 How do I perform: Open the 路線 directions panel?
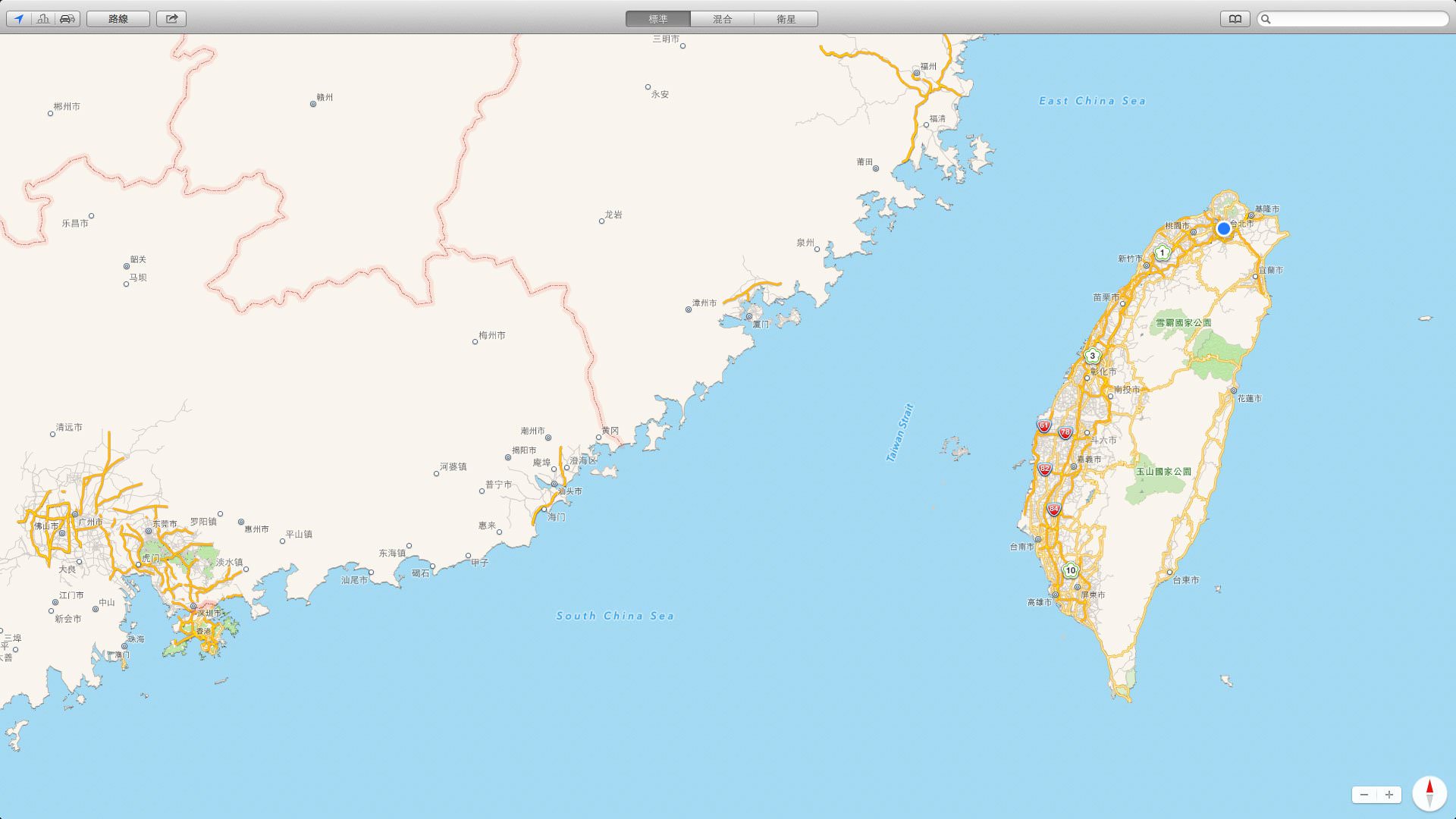[118, 19]
